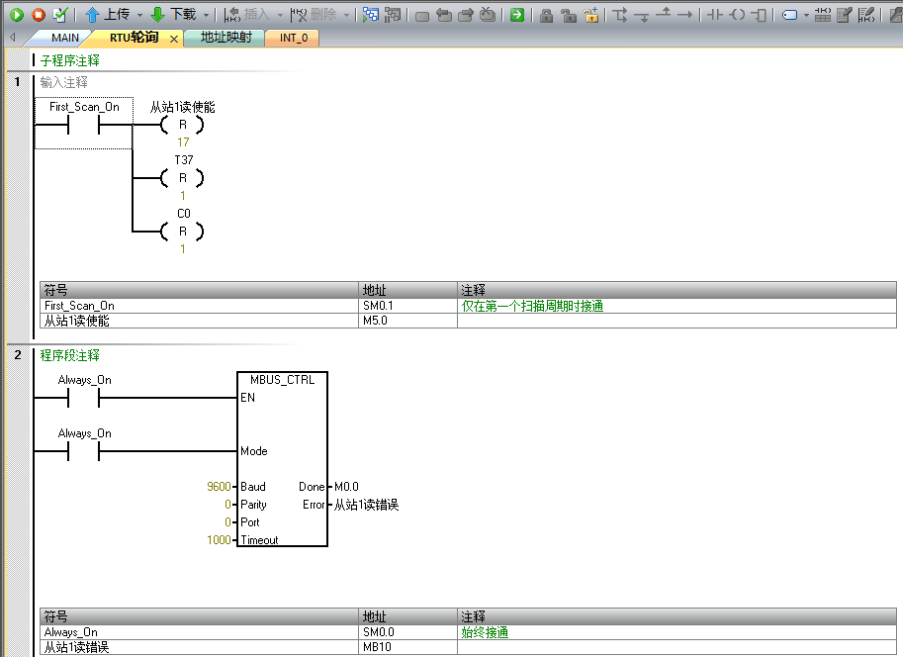This screenshot has height=657, width=903.
Task: Click the Timeout value 1000
Action: [219, 540]
